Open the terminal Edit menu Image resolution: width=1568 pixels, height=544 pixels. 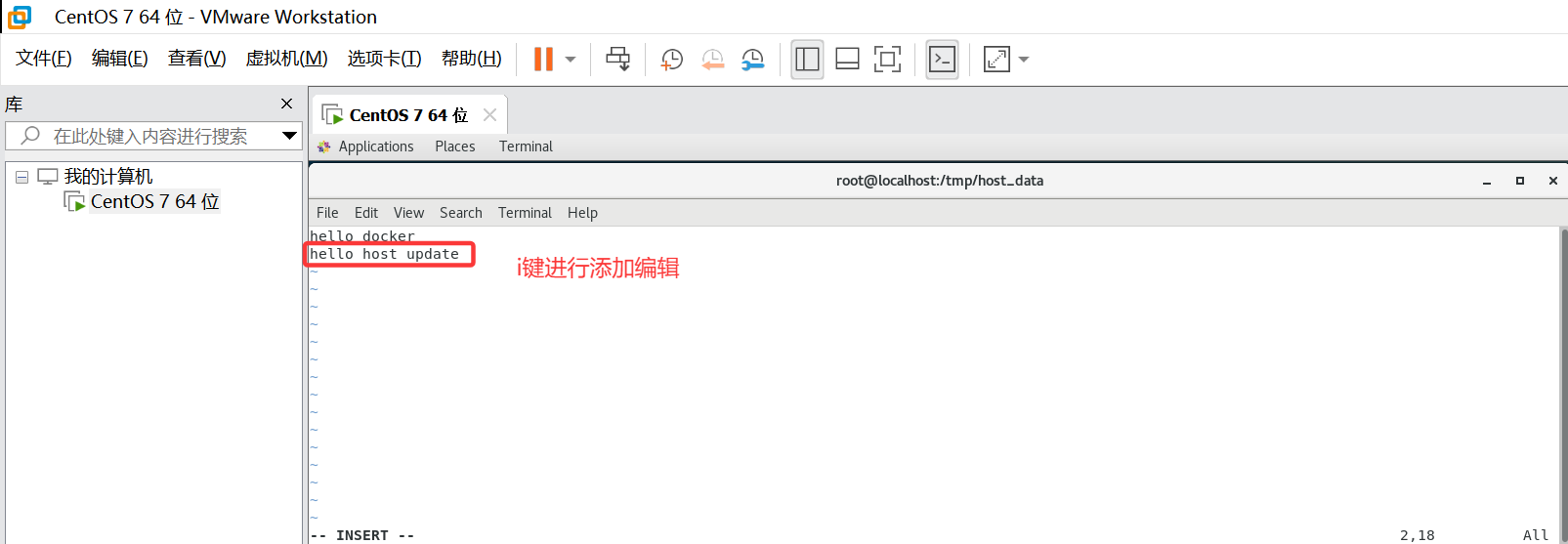(x=366, y=213)
